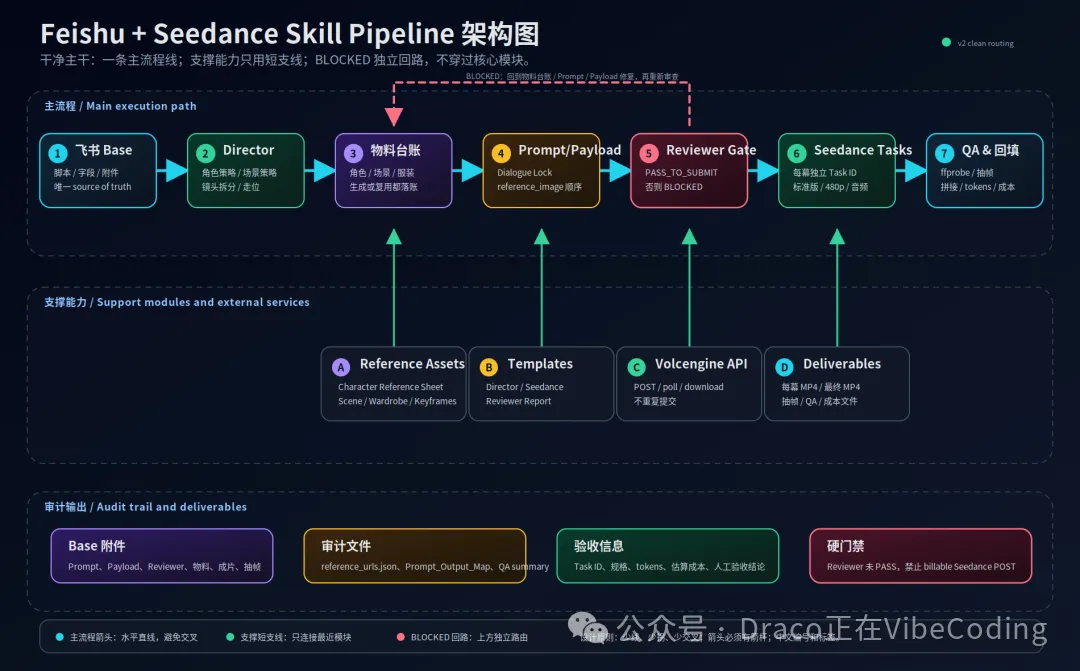Viewport: 1080px width, 671px height.
Task: Select the QA & 回填 node title
Action: 990,150
